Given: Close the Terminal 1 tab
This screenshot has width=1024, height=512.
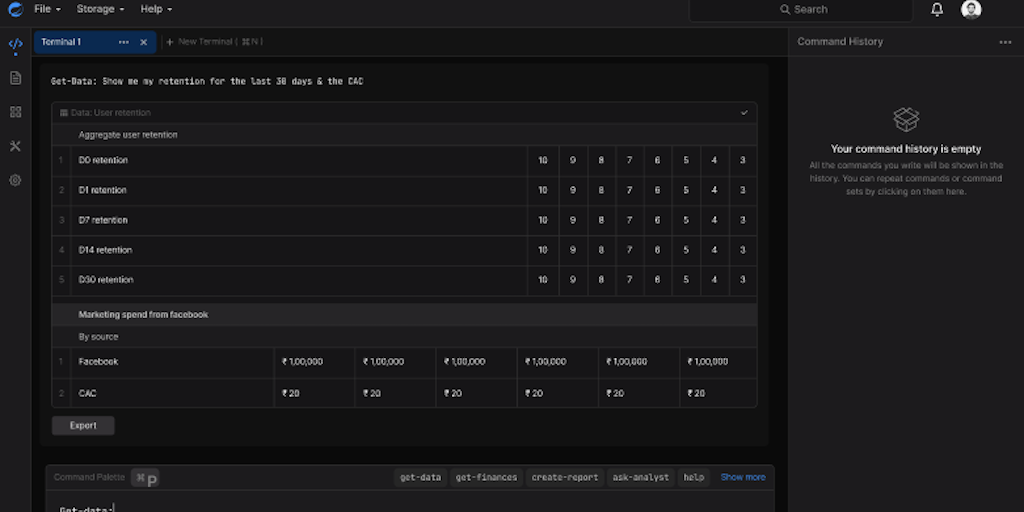Looking at the screenshot, I should click(x=143, y=42).
